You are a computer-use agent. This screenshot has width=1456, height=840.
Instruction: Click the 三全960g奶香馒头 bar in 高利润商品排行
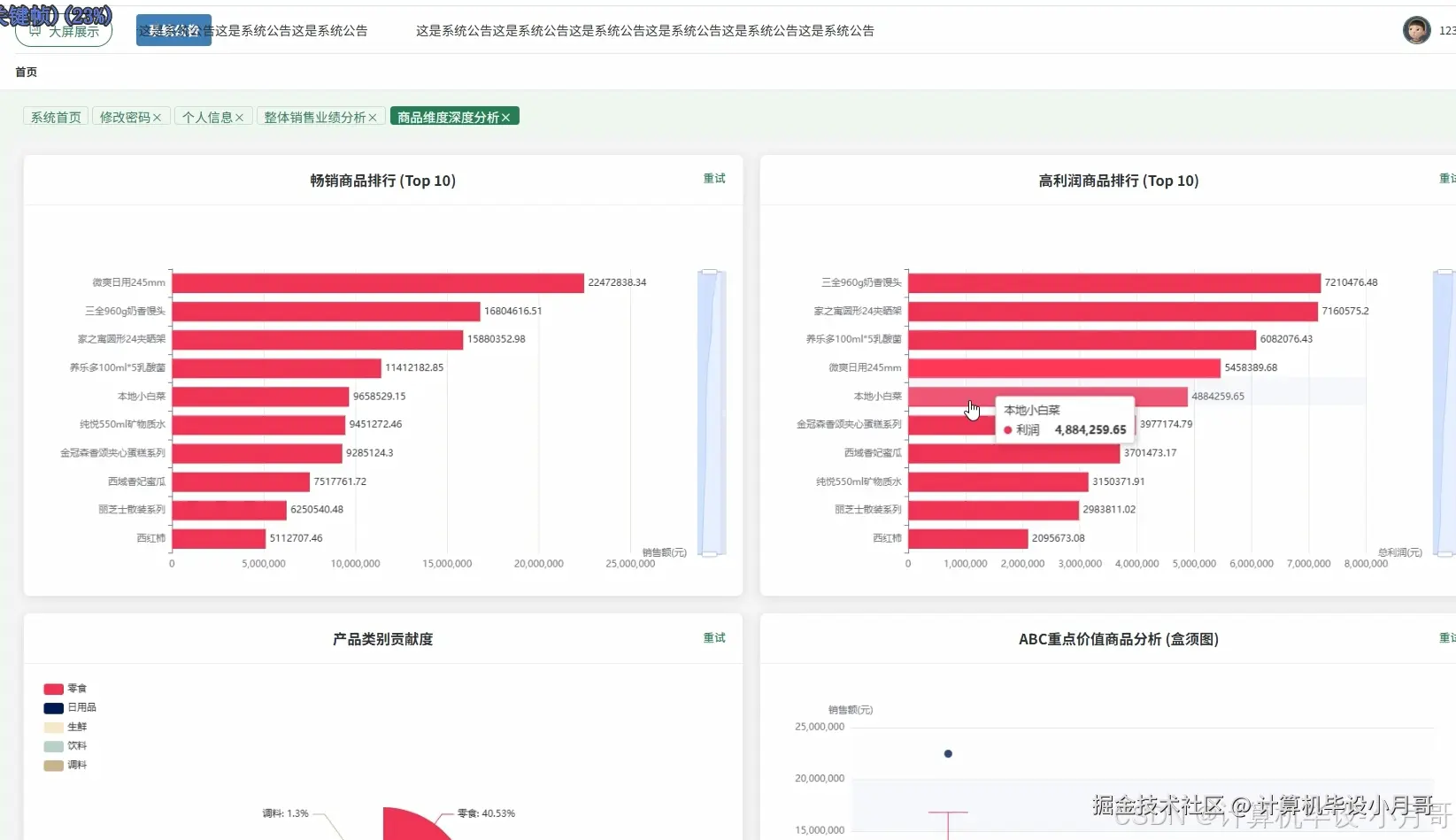point(1114,282)
